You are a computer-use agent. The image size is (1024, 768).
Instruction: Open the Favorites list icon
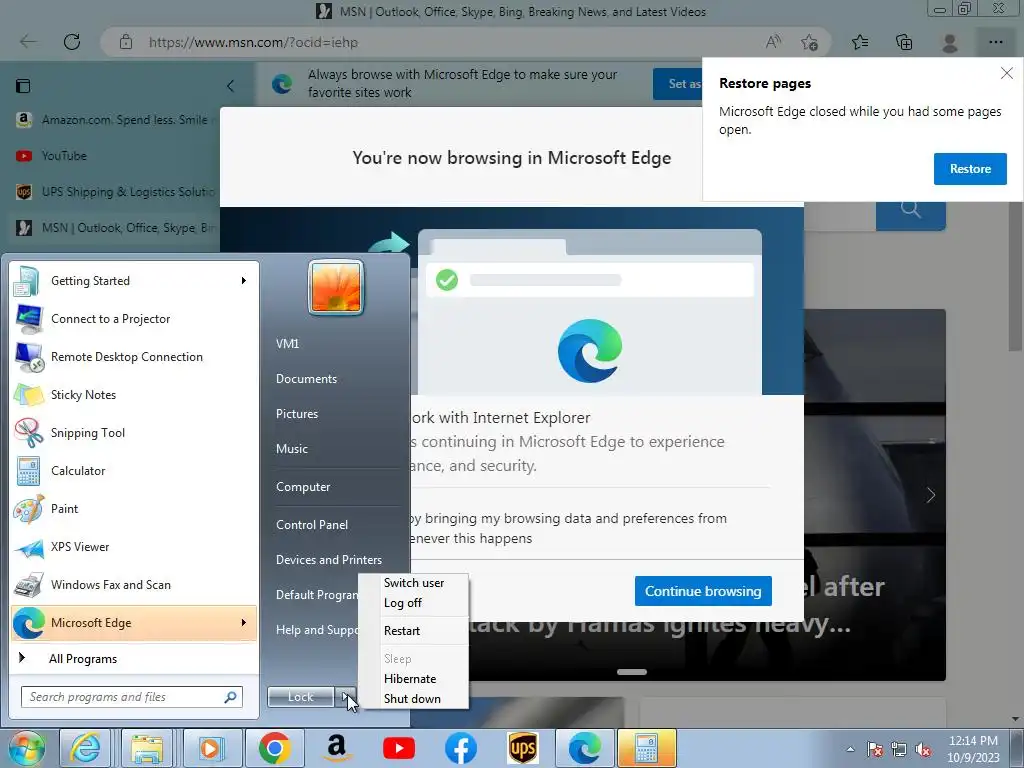860,42
